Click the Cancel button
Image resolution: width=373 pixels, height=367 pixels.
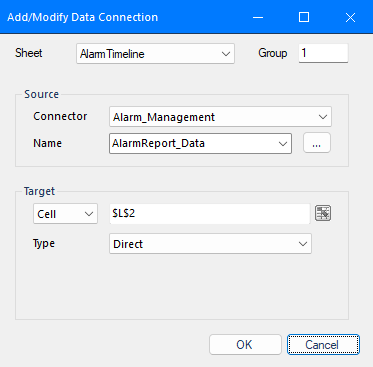pyautogui.click(x=323, y=344)
